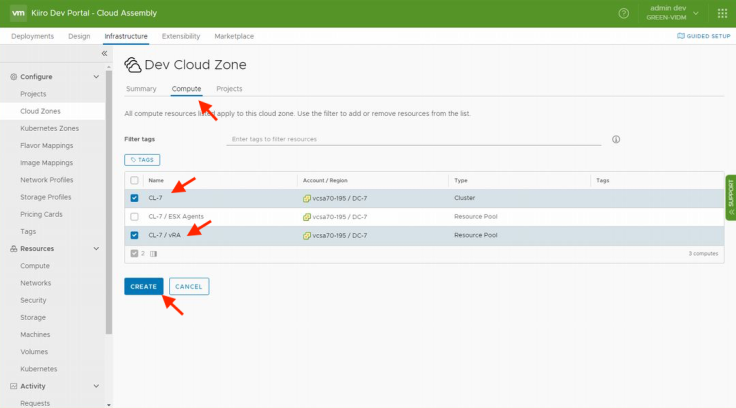Viewport: 736px width, 408px height.
Task: Sort by the Account / Region column header
Action: tap(325, 180)
